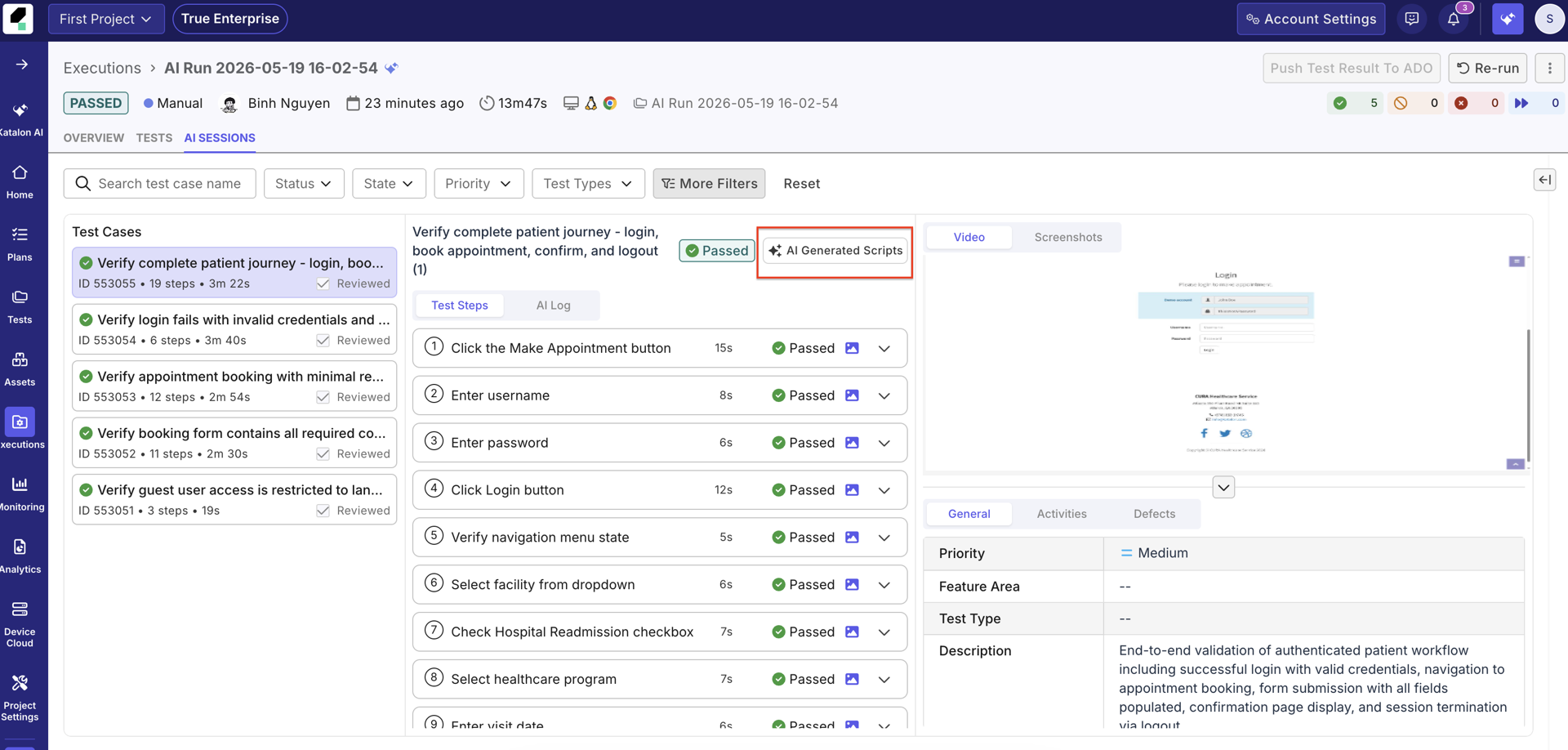Open Device Cloud section
The image size is (1568, 750).
[20, 624]
